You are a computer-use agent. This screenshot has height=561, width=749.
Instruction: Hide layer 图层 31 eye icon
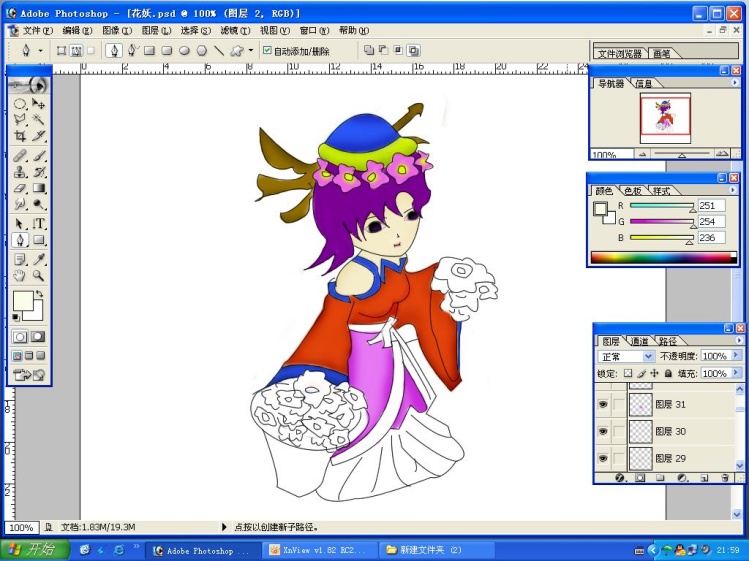click(x=603, y=404)
